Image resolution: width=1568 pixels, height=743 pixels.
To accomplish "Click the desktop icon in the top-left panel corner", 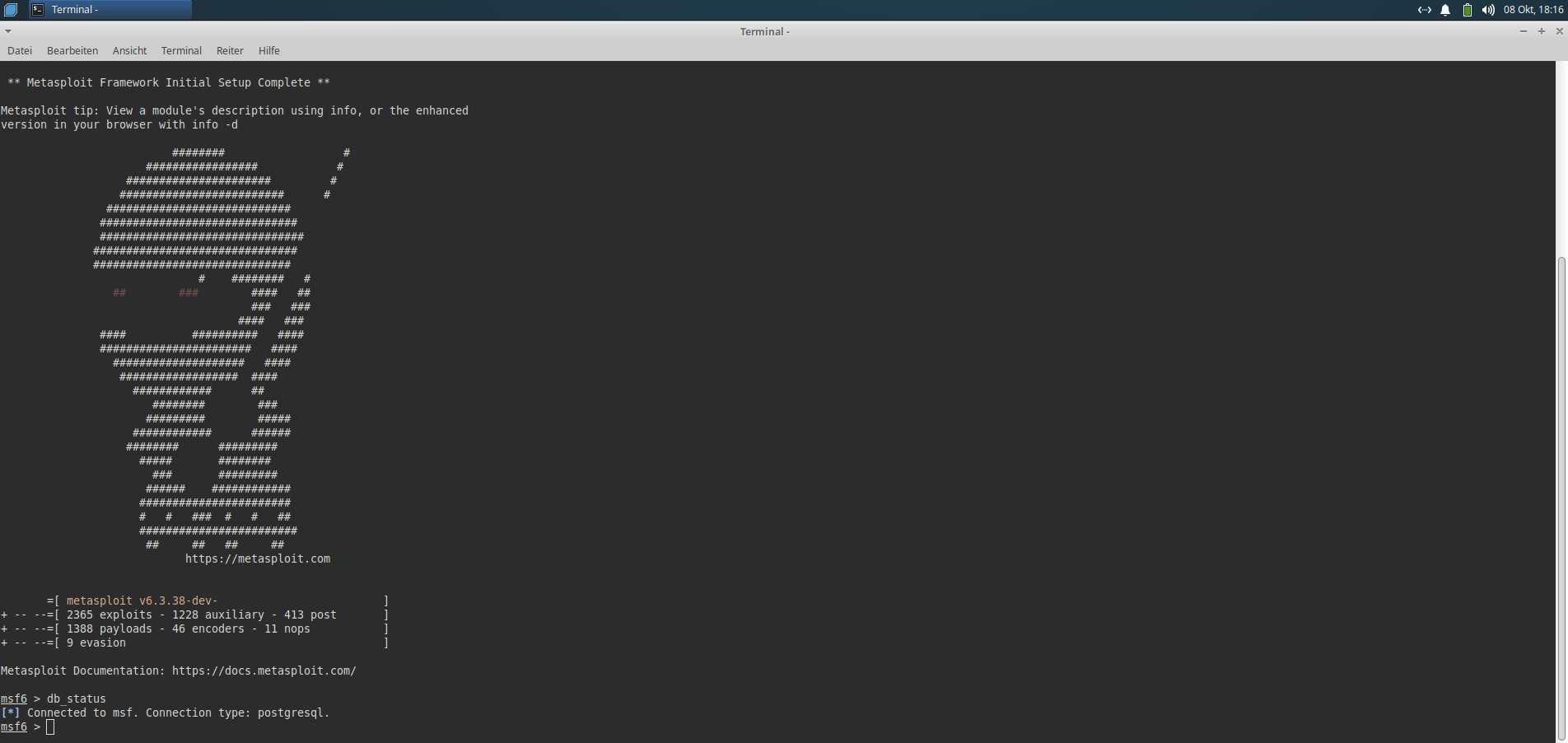I will [11, 10].
